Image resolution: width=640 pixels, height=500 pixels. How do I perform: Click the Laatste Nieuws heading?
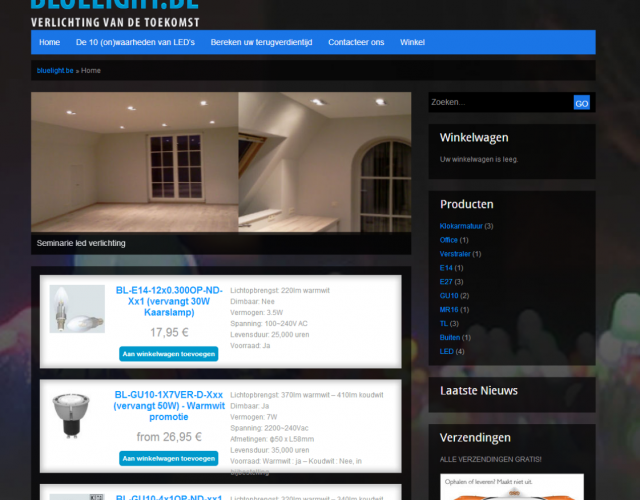pos(479,391)
